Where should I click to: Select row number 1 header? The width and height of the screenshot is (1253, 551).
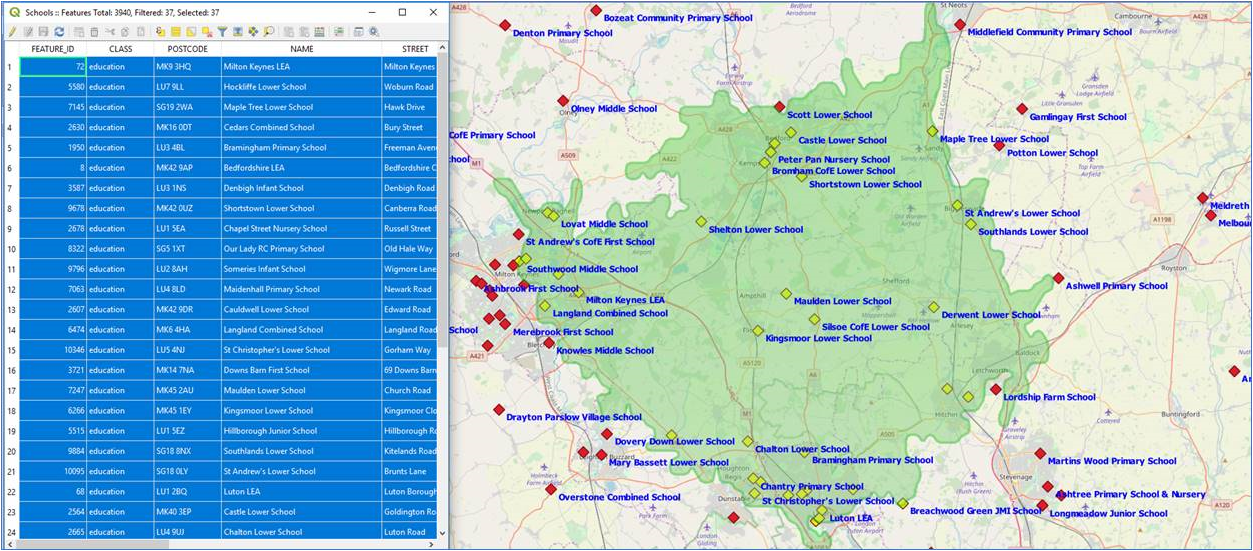click(10, 66)
